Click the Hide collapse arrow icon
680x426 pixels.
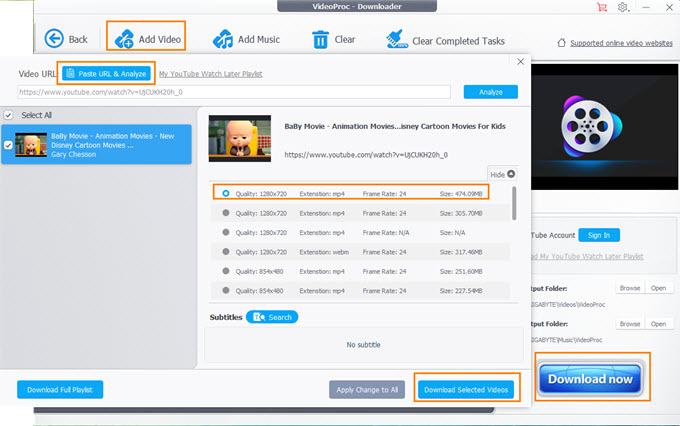click(511, 174)
